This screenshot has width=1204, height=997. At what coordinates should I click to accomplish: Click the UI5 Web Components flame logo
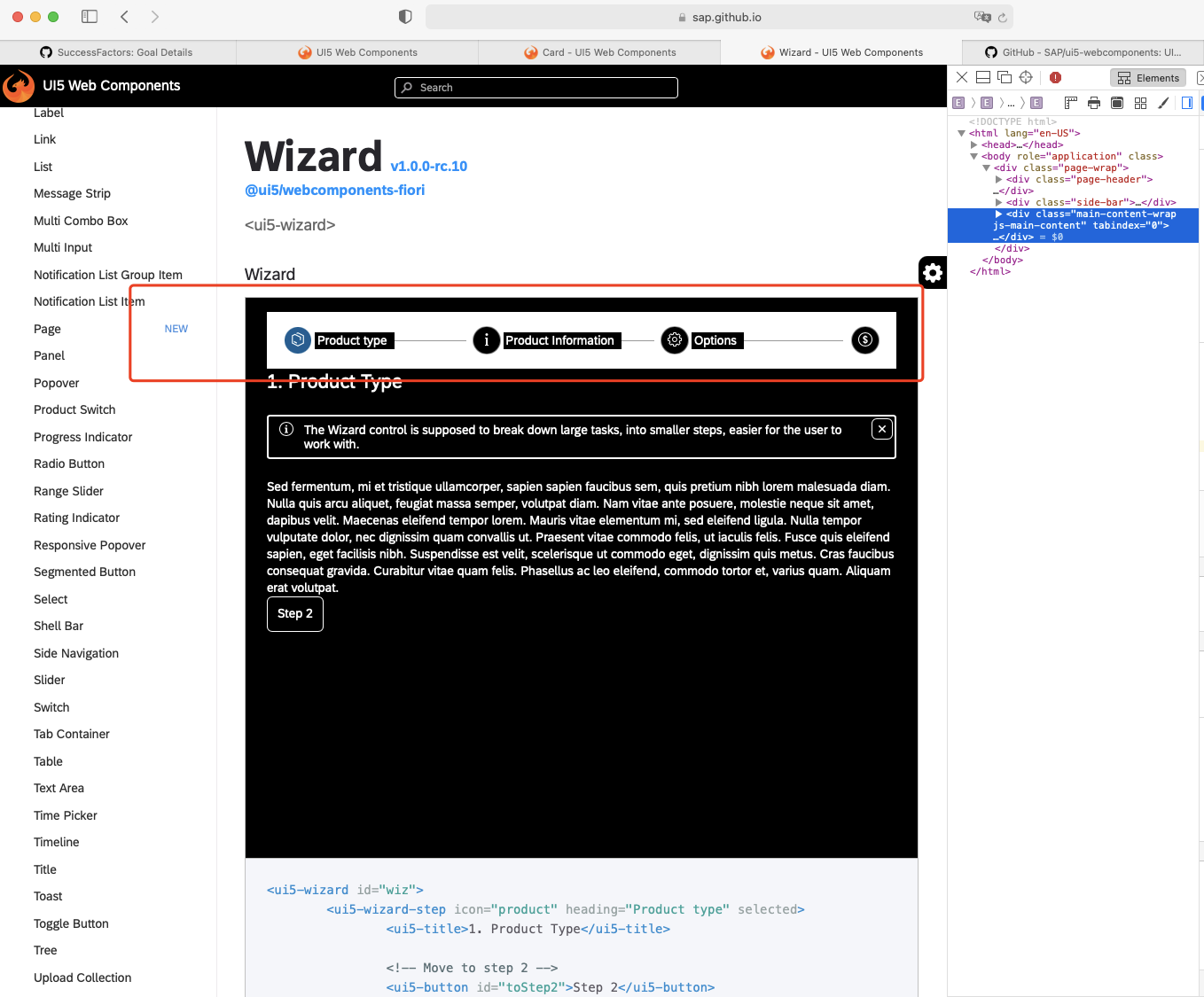pyautogui.click(x=18, y=85)
